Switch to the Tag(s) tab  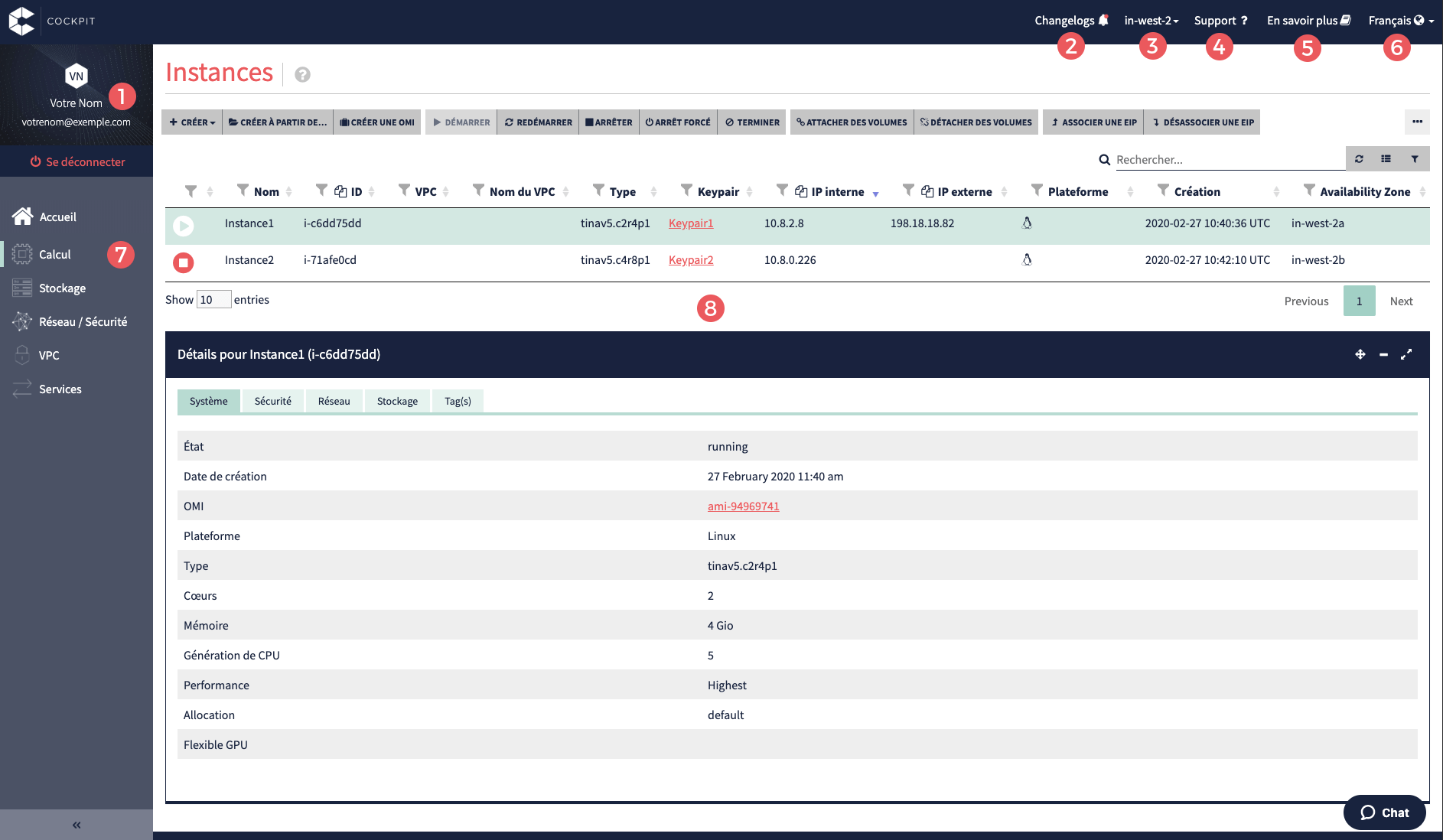point(458,401)
